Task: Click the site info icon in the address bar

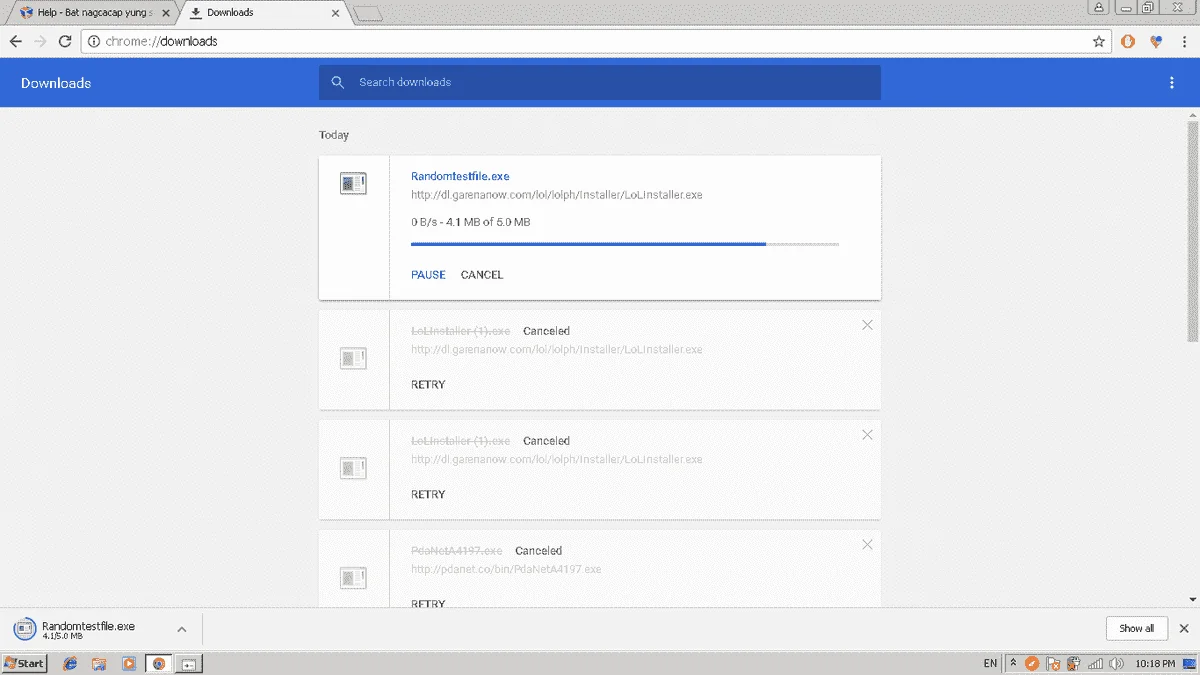Action: [94, 42]
